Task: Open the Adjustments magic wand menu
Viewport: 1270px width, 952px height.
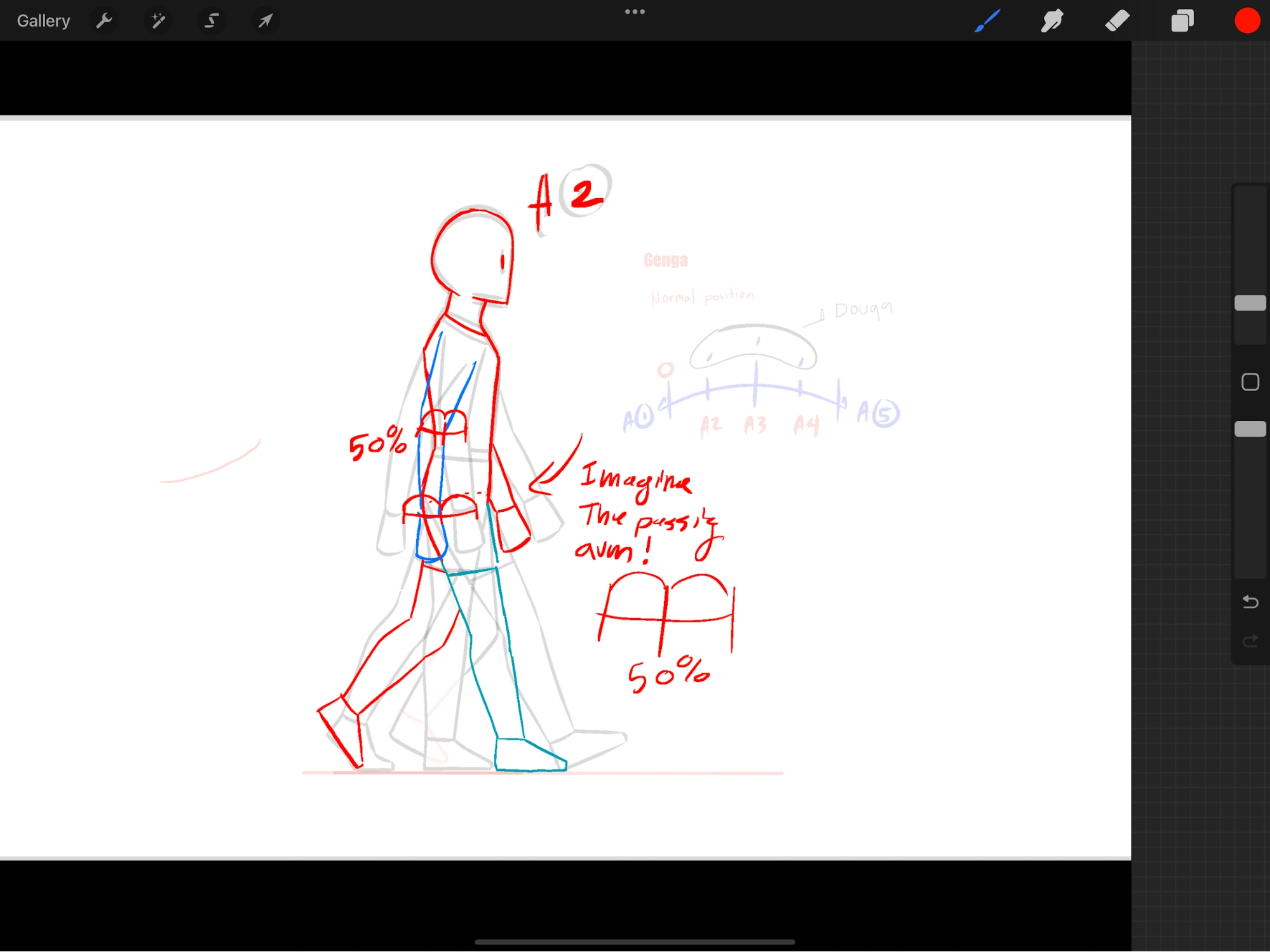Action: coord(158,21)
